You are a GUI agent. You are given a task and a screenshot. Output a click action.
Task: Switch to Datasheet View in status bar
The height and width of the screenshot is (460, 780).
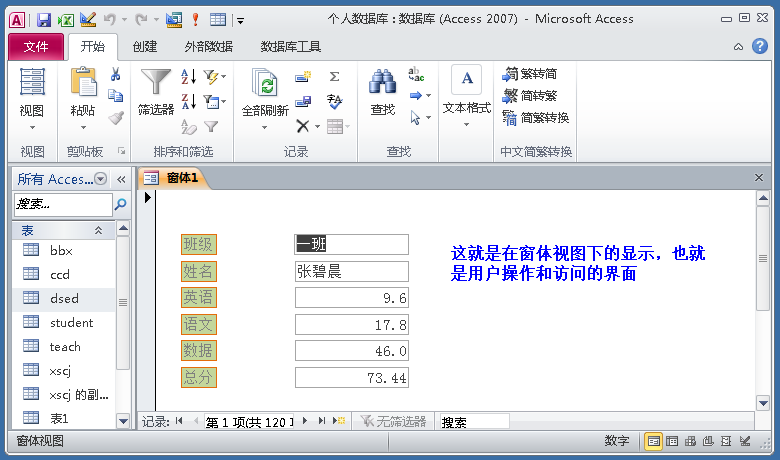click(672, 441)
